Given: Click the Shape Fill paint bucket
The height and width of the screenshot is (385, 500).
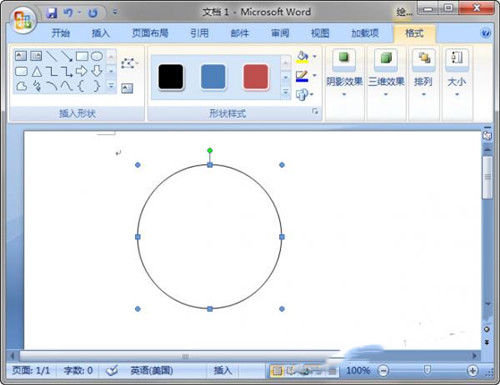Looking at the screenshot, I should pyautogui.click(x=302, y=57).
